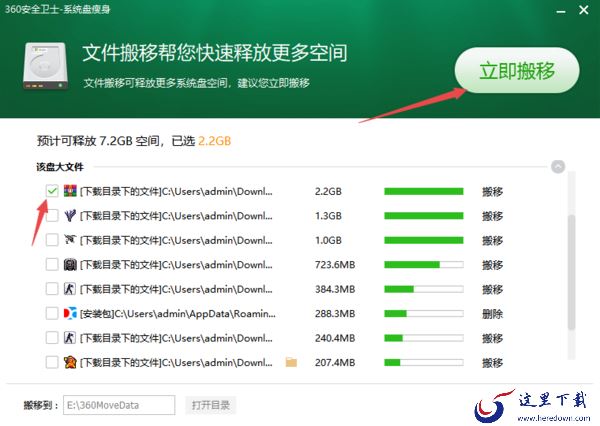Click 搬移 link on the 1.0GB row
Image resolution: width=600 pixels, height=426 pixels.
(492, 240)
